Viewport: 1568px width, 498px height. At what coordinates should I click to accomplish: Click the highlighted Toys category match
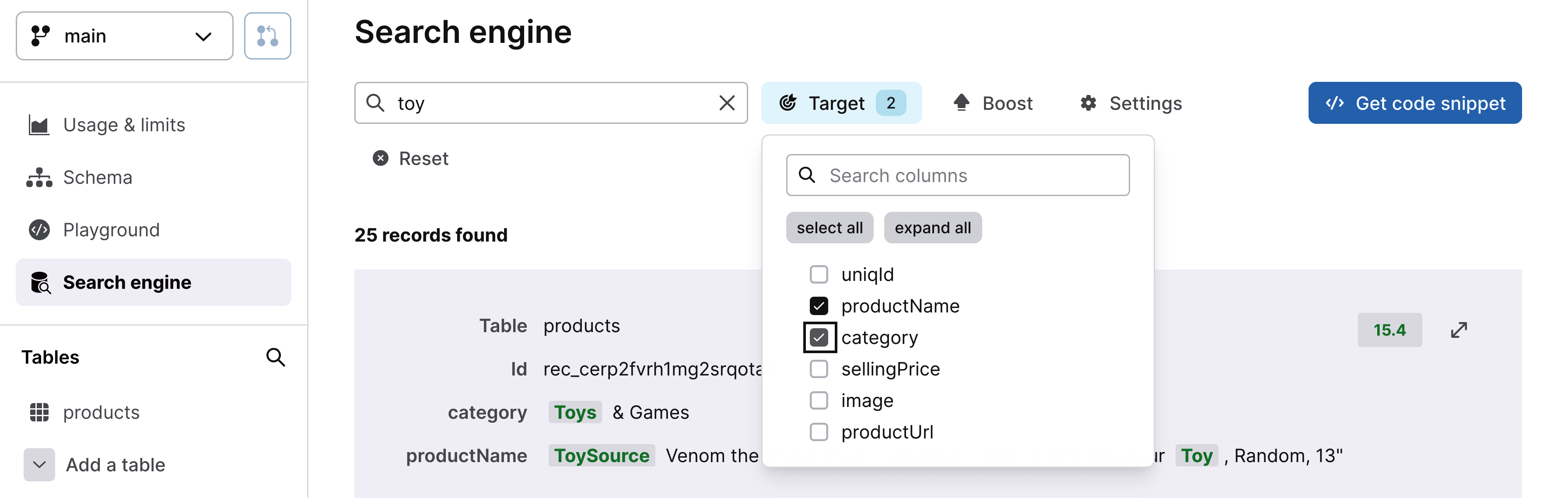click(x=574, y=412)
